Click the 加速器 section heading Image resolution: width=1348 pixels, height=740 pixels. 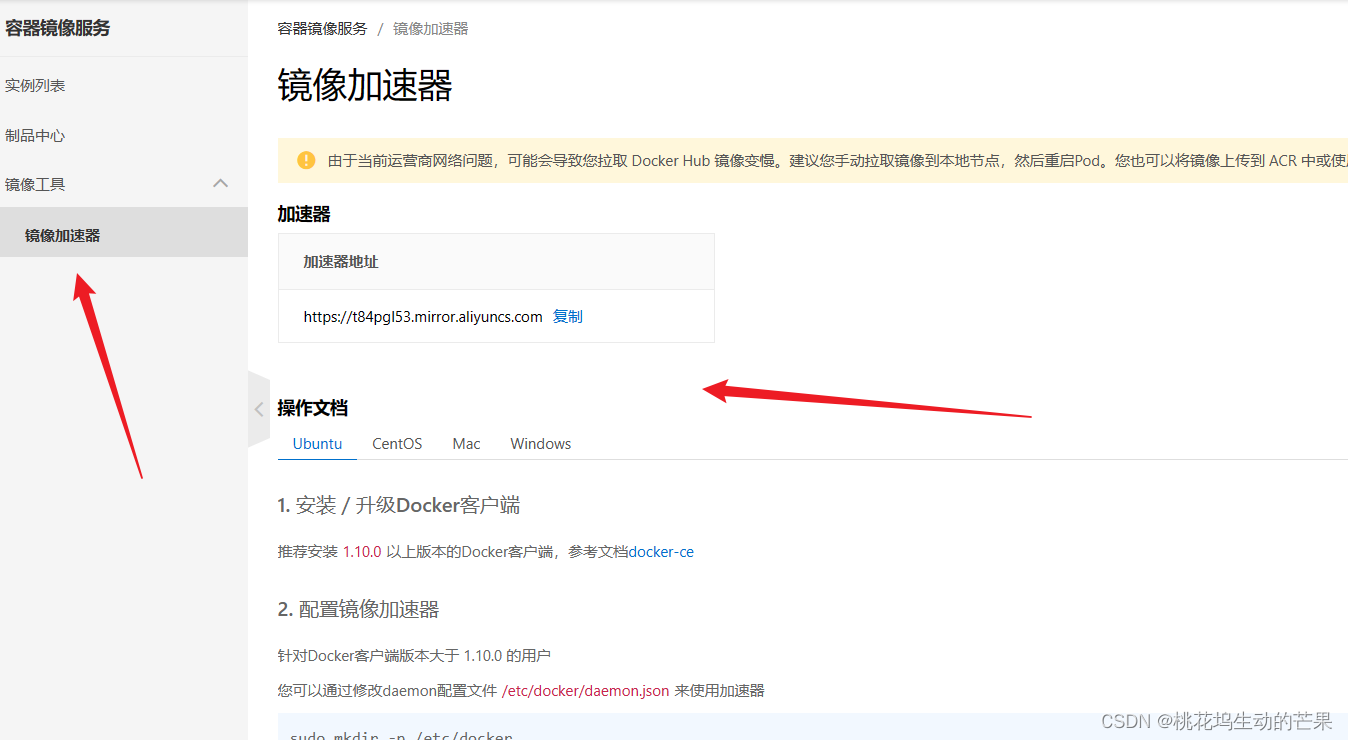tap(304, 214)
